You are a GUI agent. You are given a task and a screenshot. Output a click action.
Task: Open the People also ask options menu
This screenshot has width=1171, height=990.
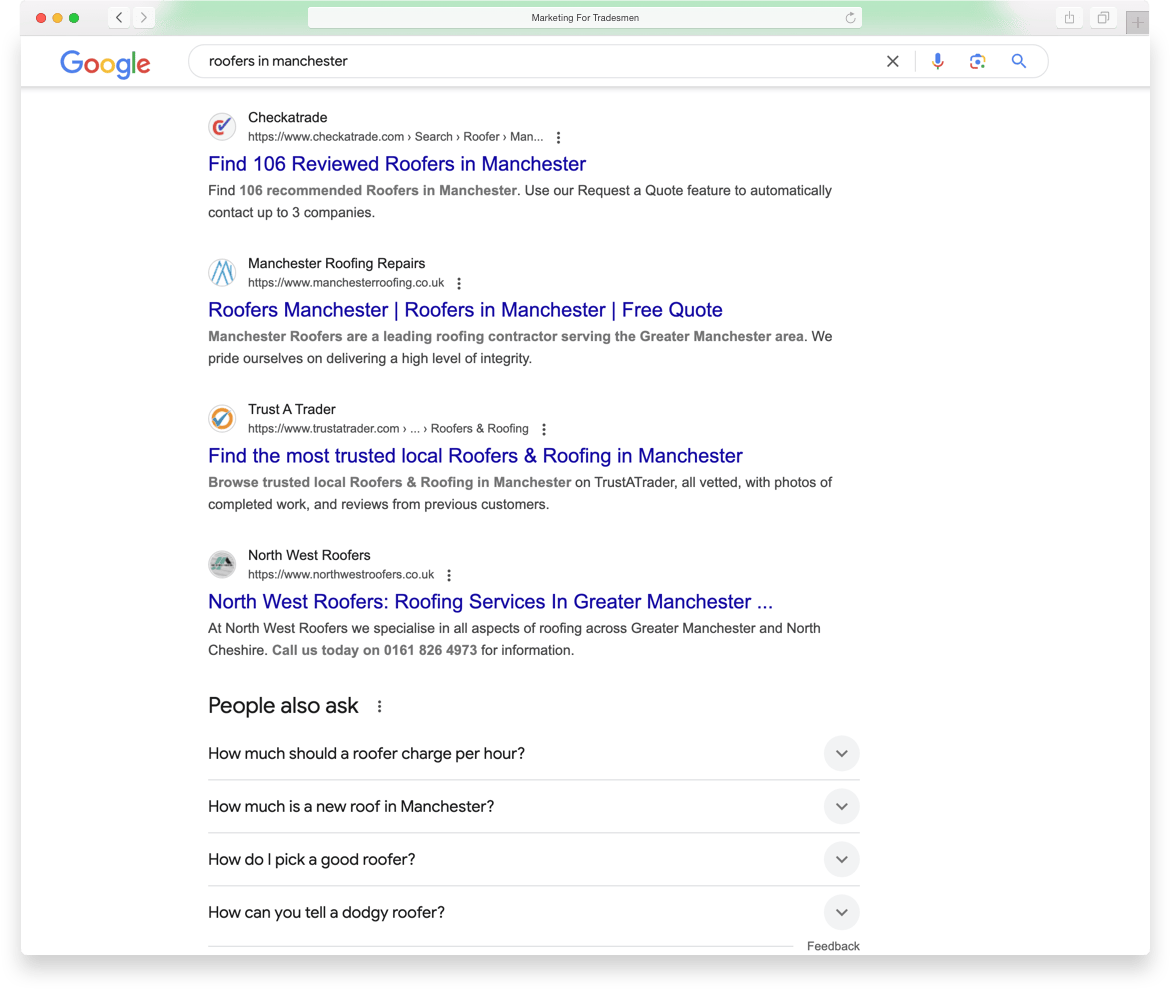tap(379, 706)
